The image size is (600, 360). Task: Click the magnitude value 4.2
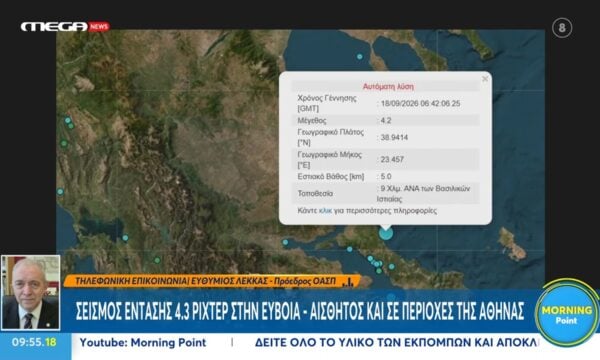pos(386,121)
